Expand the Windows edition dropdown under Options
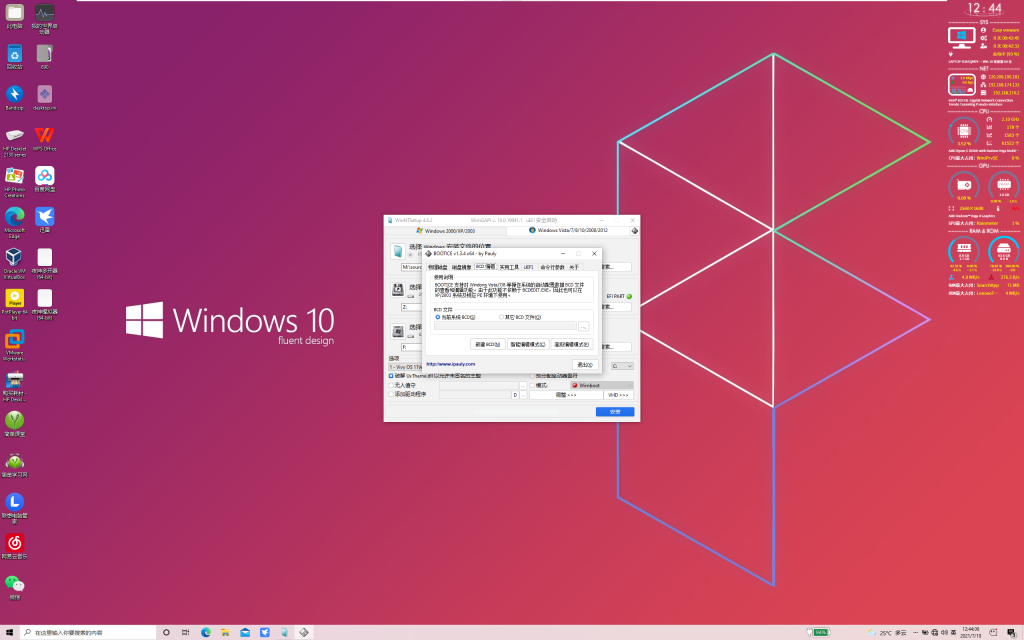Viewport: 1024px width, 640px height. [x=405, y=367]
